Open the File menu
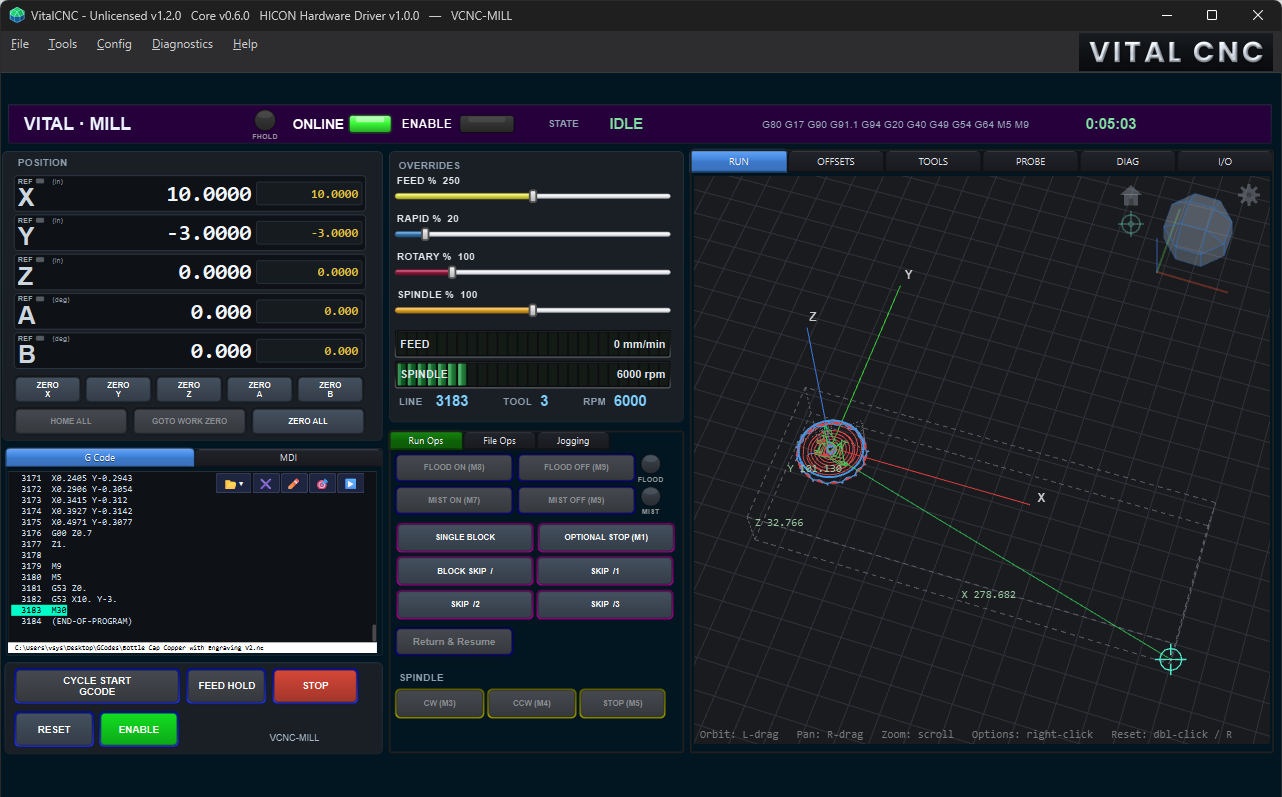The image size is (1282, 797). 20,44
